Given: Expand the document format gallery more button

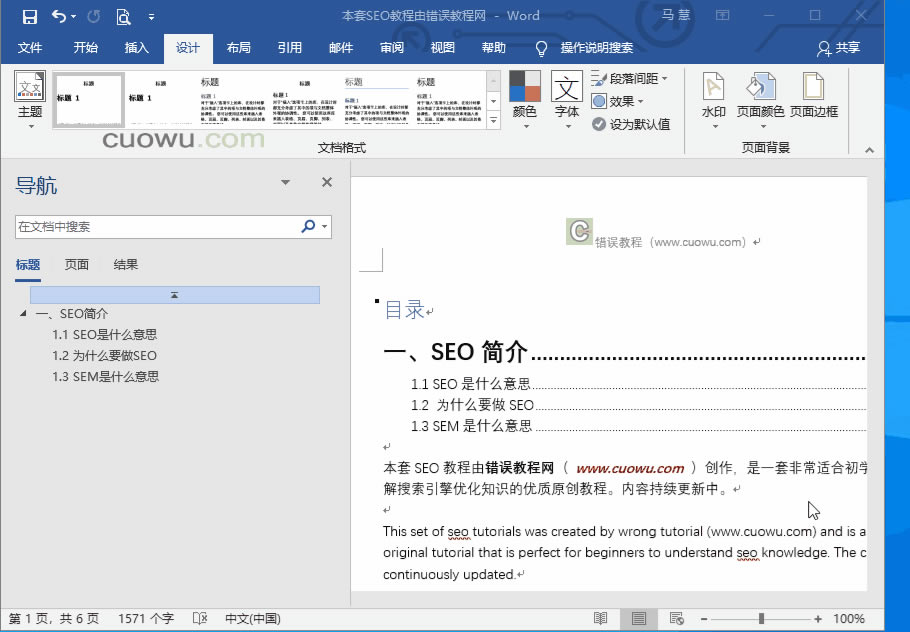Looking at the screenshot, I should [493, 120].
